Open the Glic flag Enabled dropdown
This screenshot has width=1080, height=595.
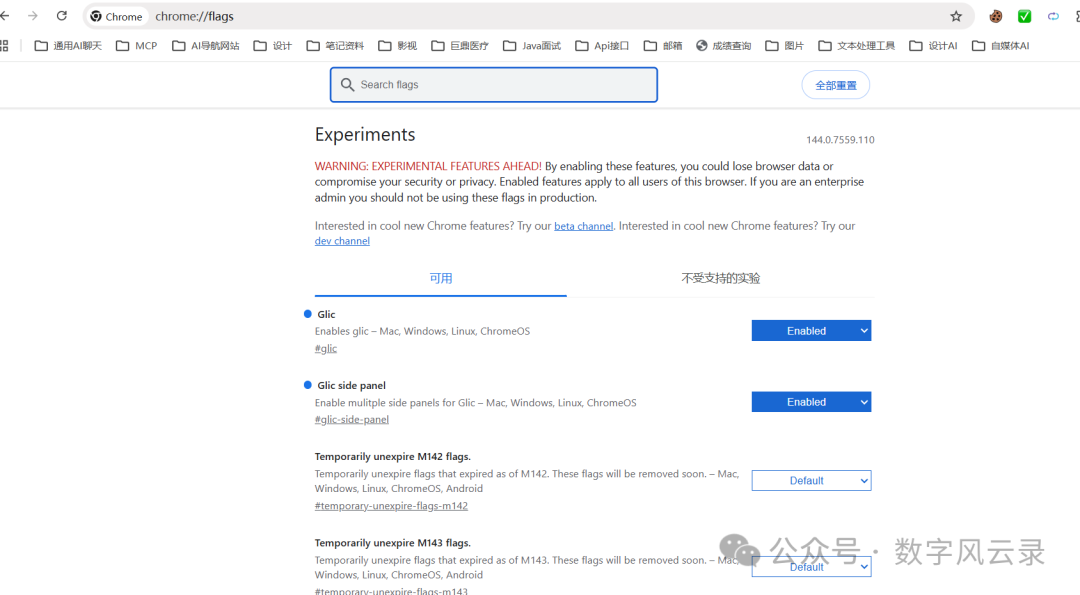(x=811, y=331)
